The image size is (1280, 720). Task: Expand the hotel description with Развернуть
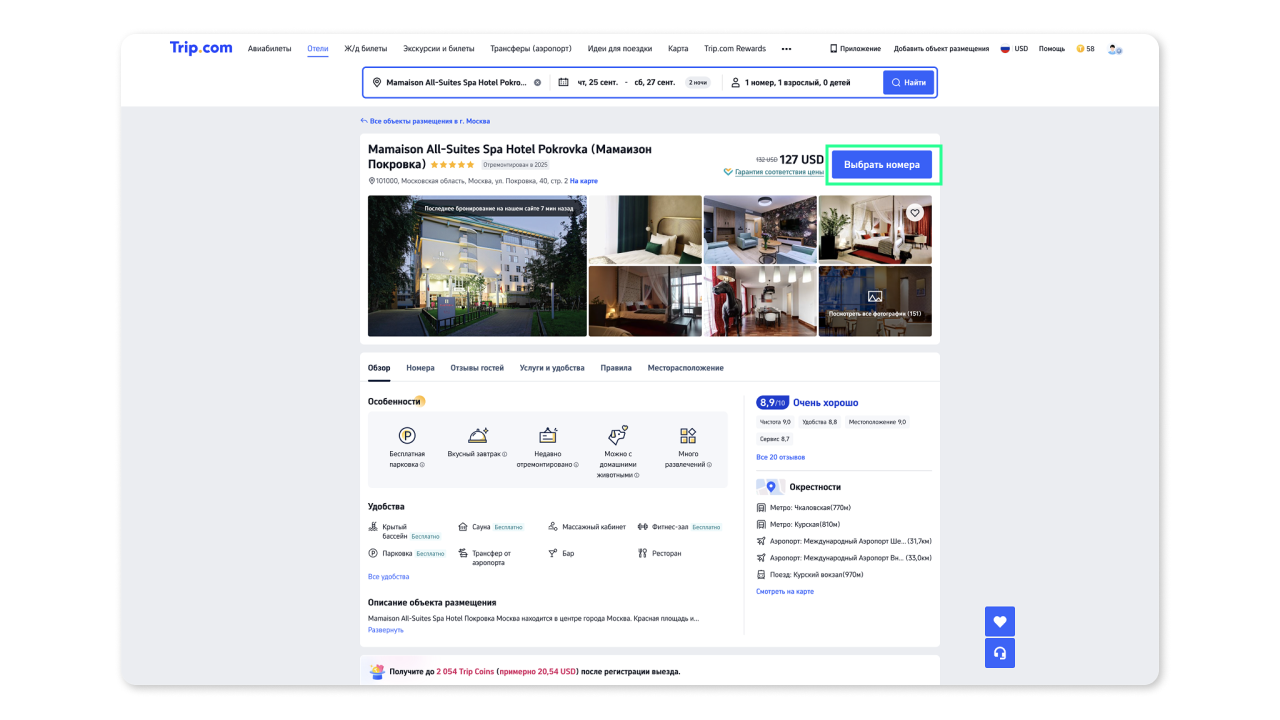pos(386,630)
